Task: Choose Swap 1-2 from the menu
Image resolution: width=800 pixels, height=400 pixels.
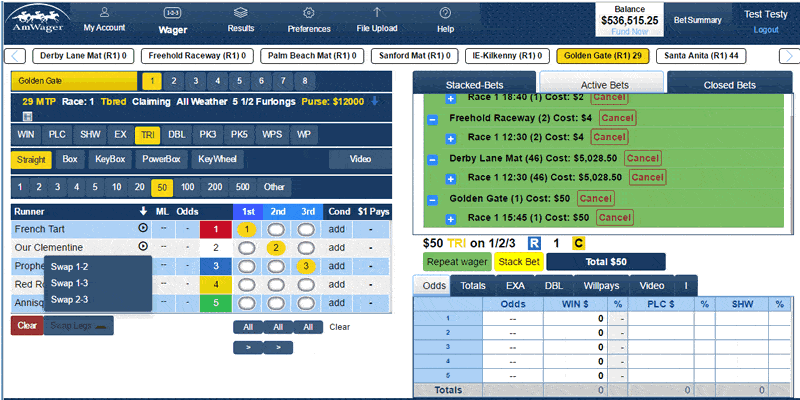Action: coord(69,267)
